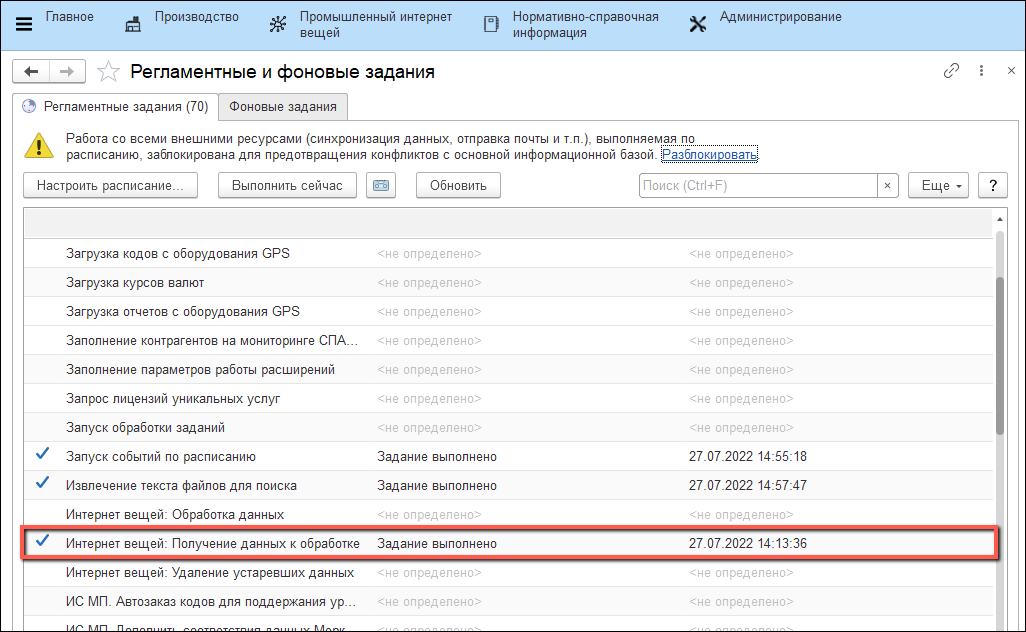
Task: Click the event log icon button
Action: 381,185
